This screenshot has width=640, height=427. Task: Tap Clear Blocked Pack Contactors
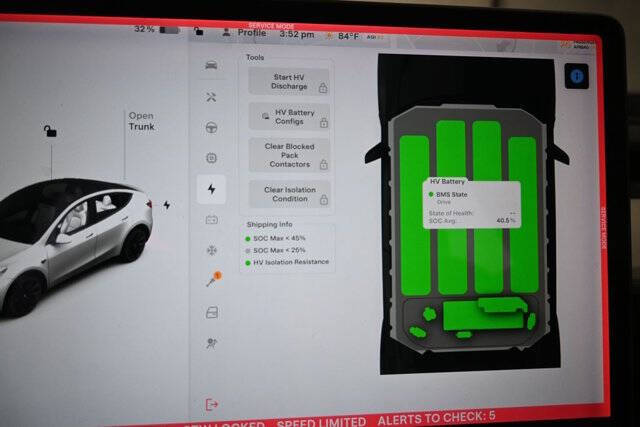coord(290,155)
